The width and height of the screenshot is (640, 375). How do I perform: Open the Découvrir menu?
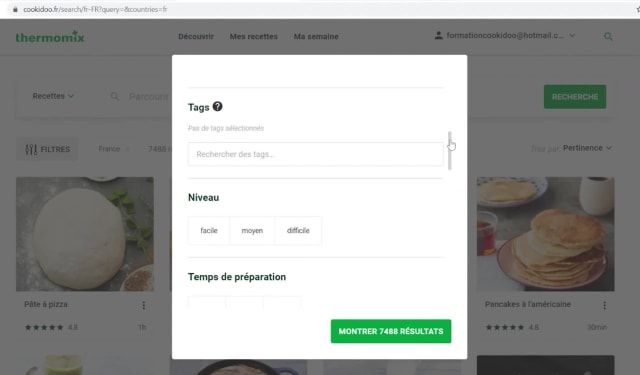click(196, 36)
